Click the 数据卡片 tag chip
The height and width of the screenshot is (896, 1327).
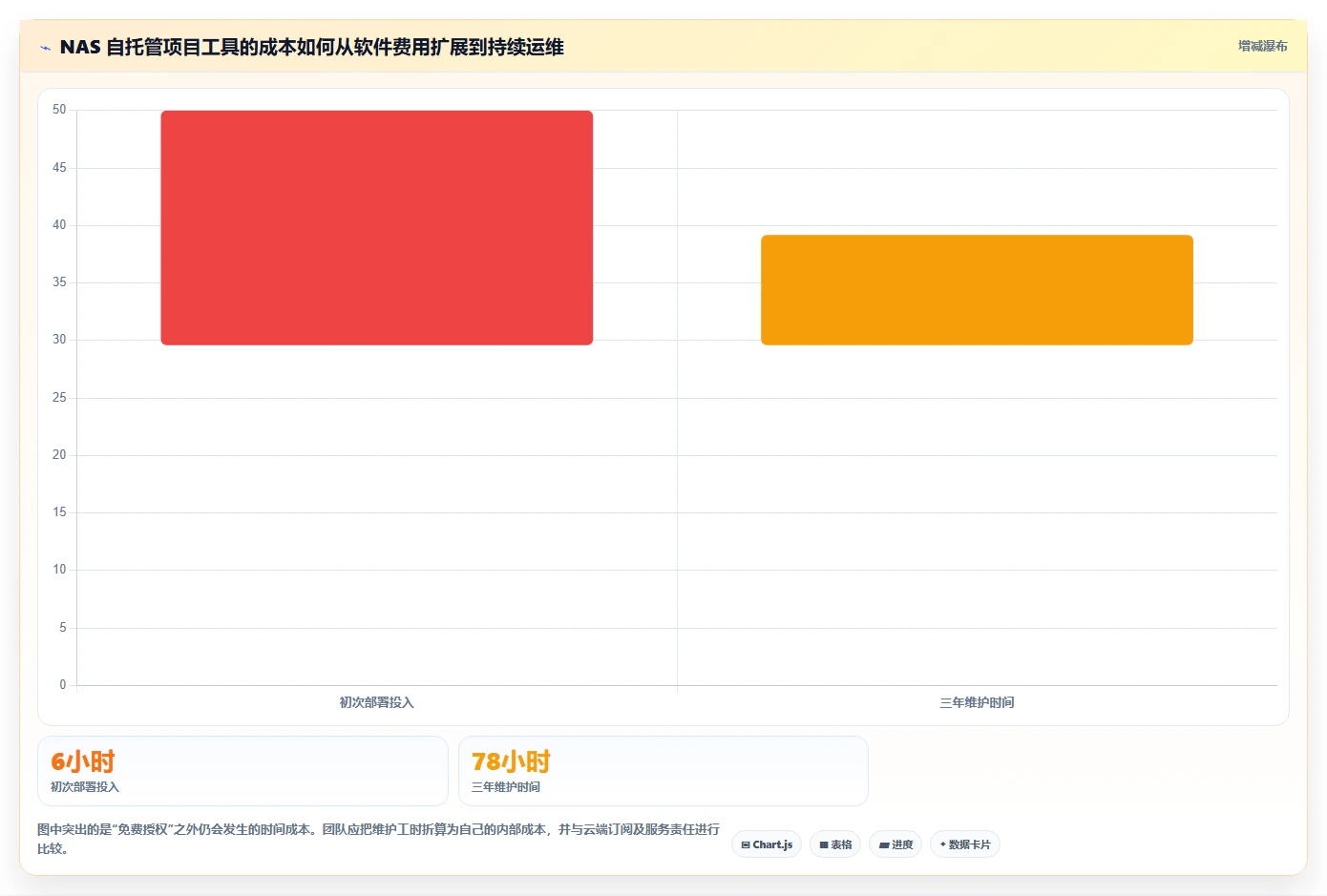[x=965, y=844]
